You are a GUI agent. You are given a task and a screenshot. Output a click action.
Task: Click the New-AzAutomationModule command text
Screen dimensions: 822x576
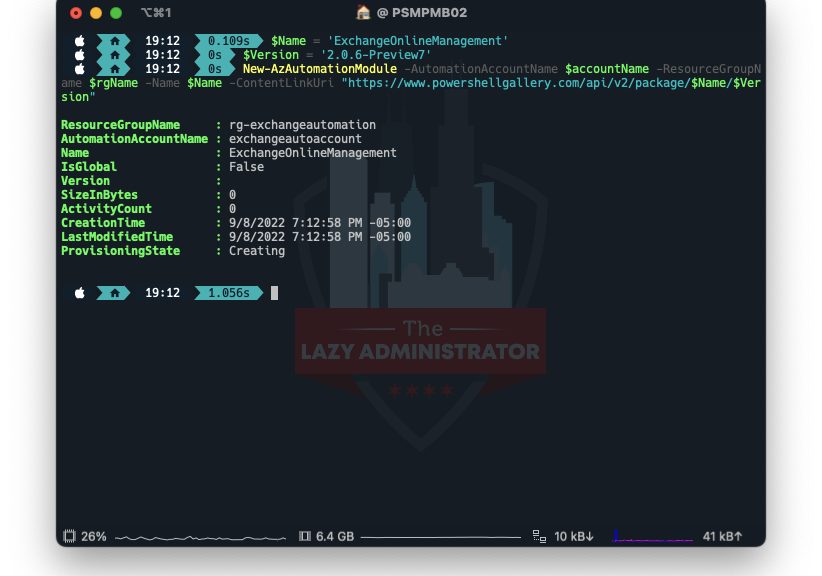point(320,69)
